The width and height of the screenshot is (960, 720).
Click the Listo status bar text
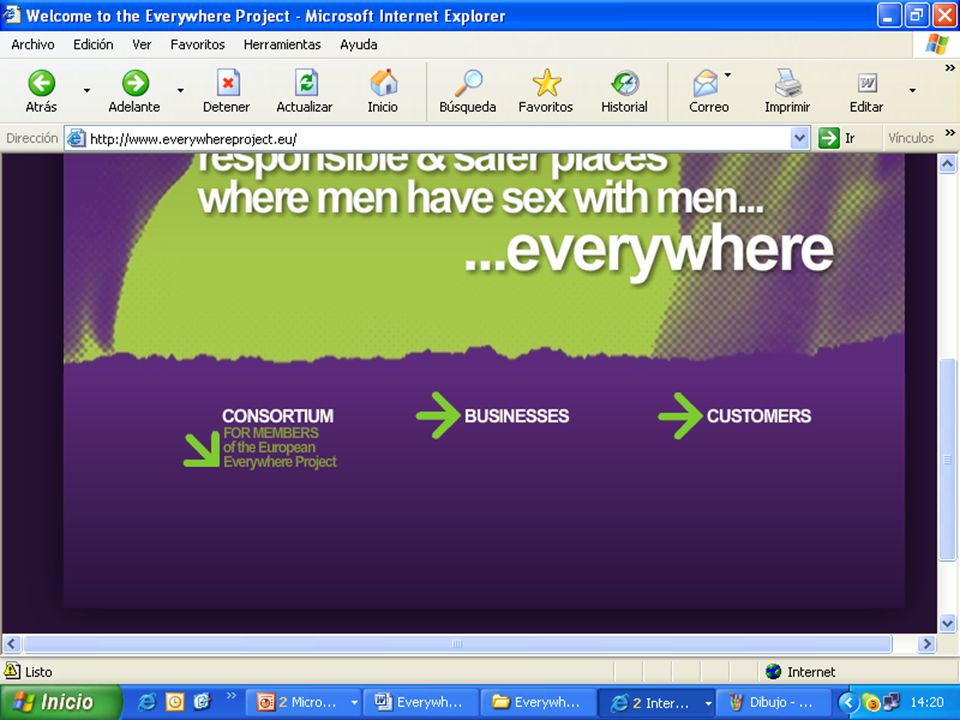(x=38, y=672)
